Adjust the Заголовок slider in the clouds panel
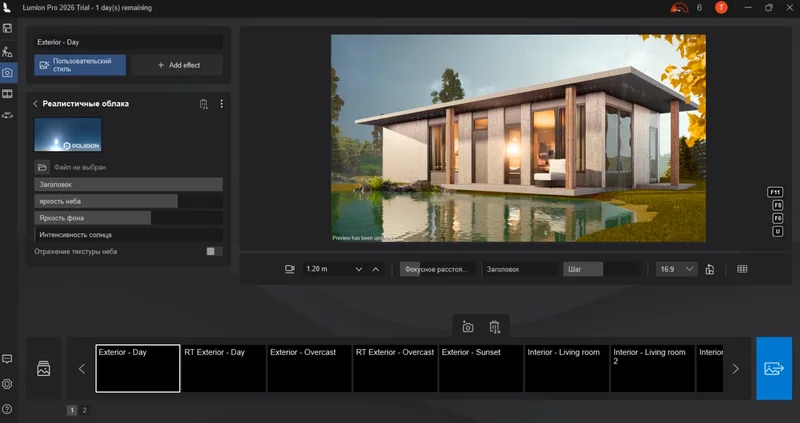Image resolution: width=800 pixels, height=423 pixels. [129, 184]
